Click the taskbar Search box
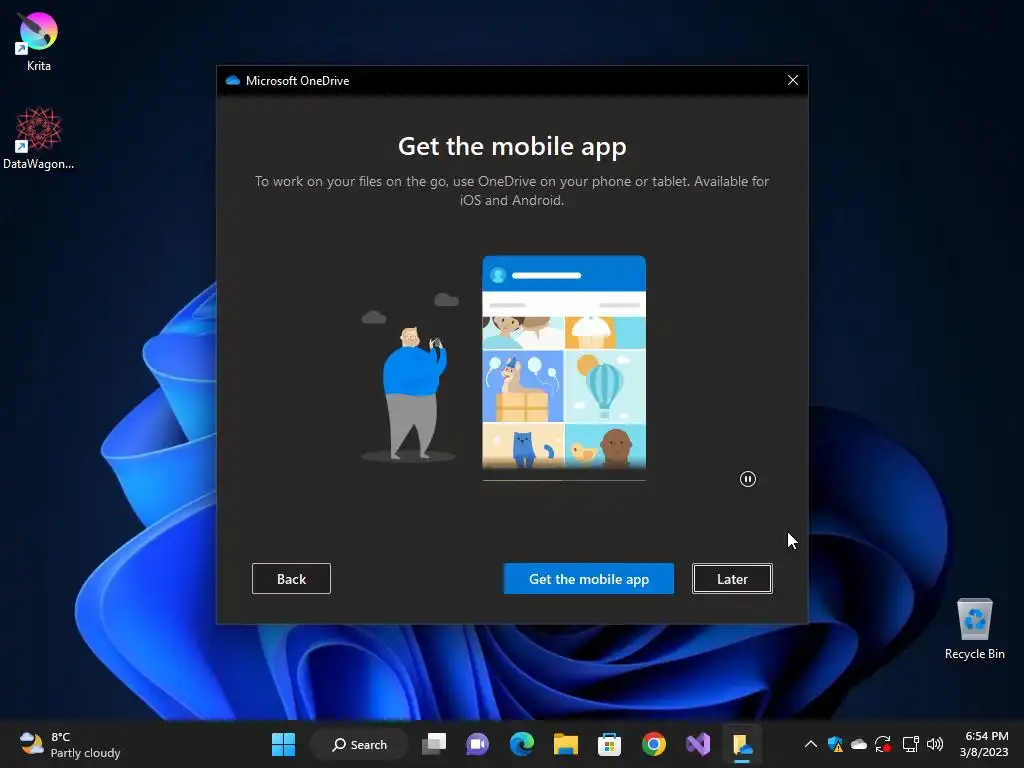1024x768 pixels. (359, 744)
